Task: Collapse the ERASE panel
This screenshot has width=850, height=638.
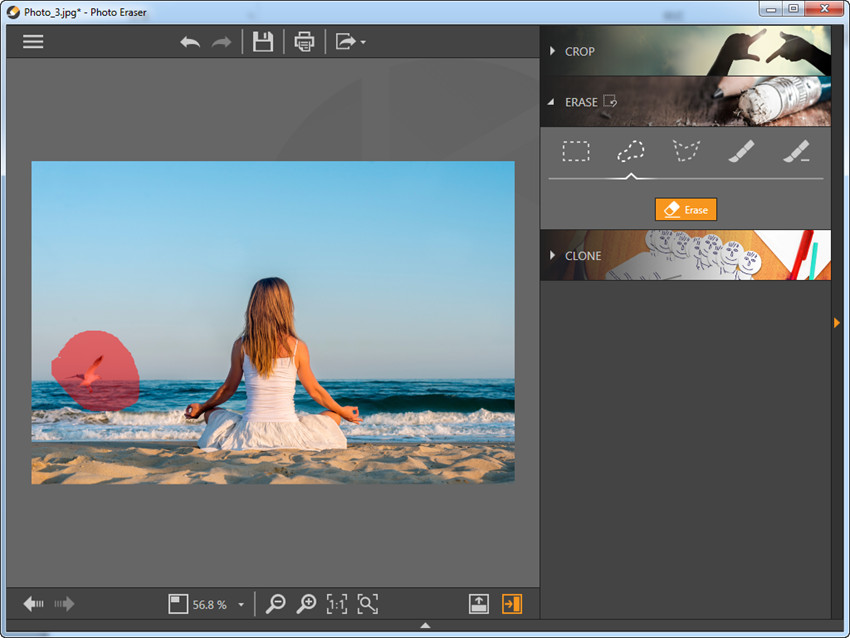Action: click(x=551, y=101)
